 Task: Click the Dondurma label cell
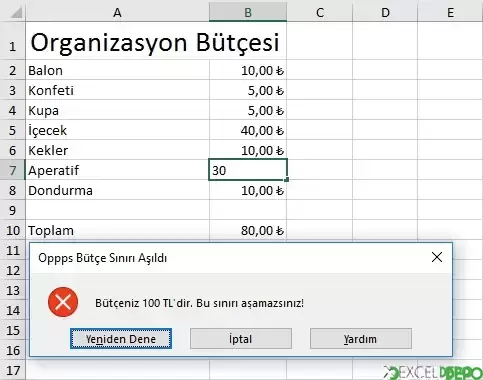point(117,190)
